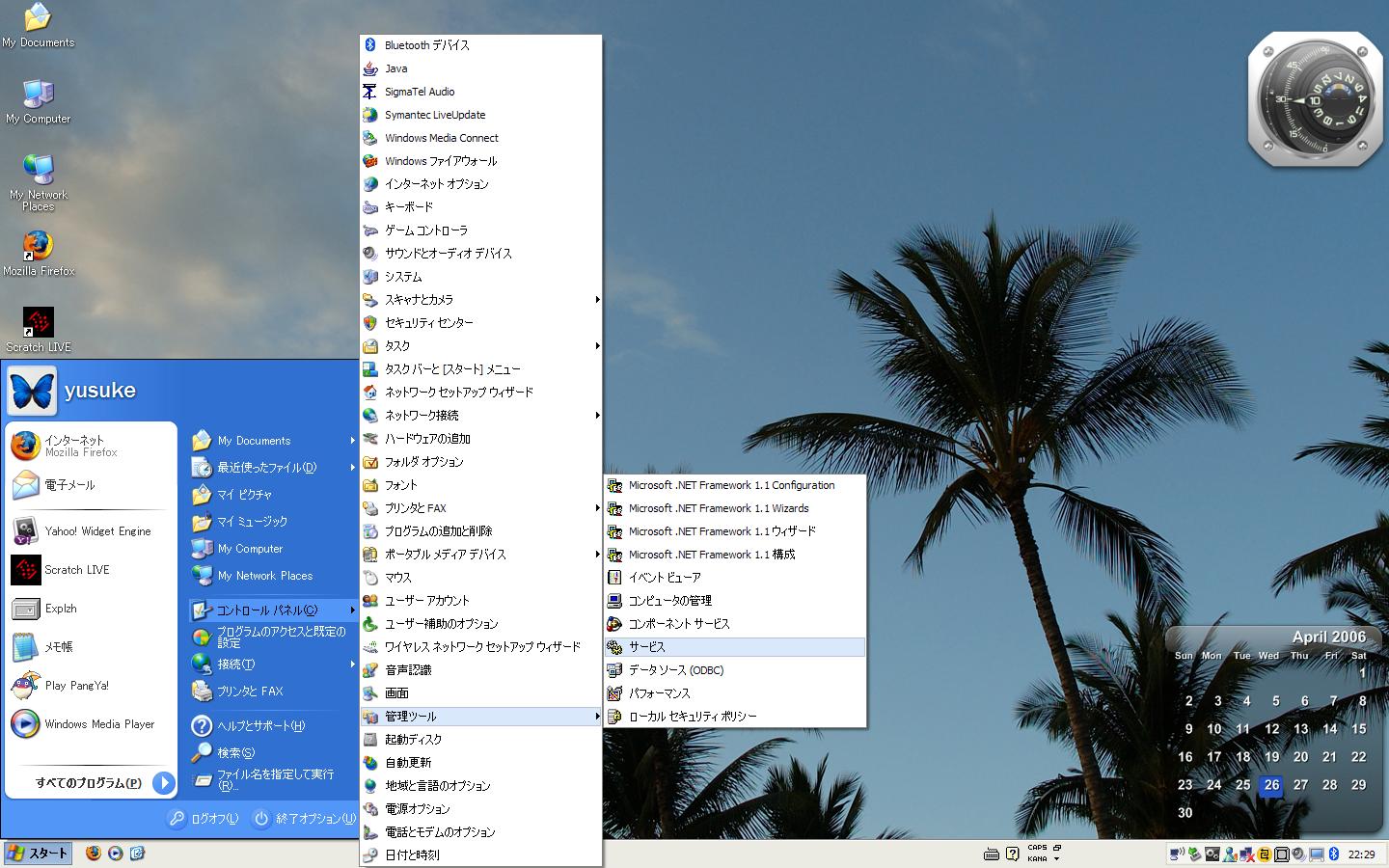The height and width of the screenshot is (868, 1389).
Task: Launch Symantec LiveUpdate icon
Action: coord(369,115)
